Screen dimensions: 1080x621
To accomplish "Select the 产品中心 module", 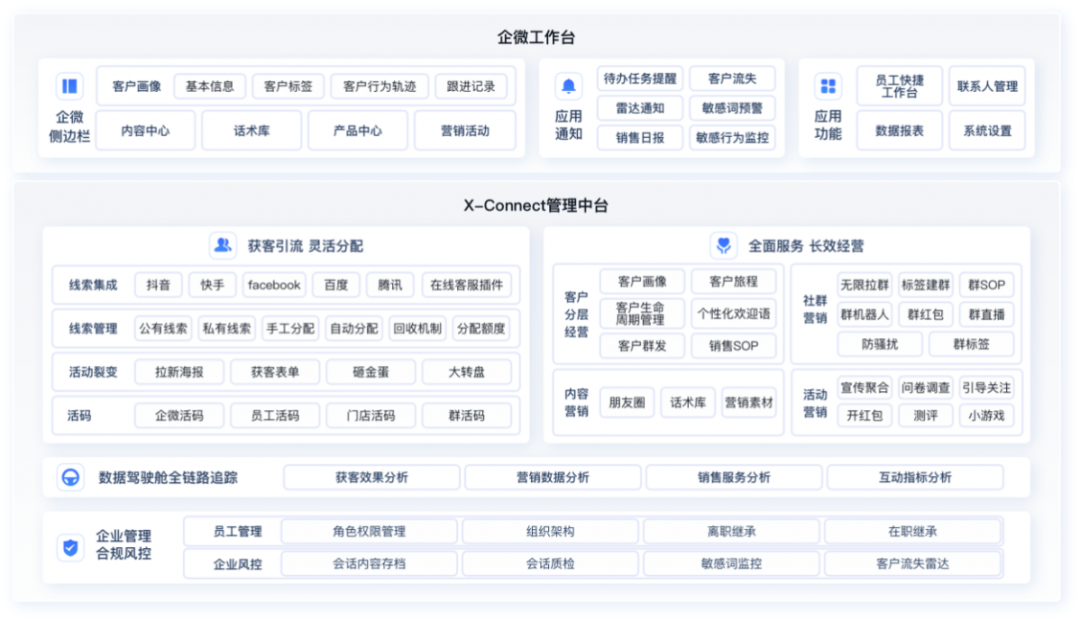I will (x=357, y=130).
